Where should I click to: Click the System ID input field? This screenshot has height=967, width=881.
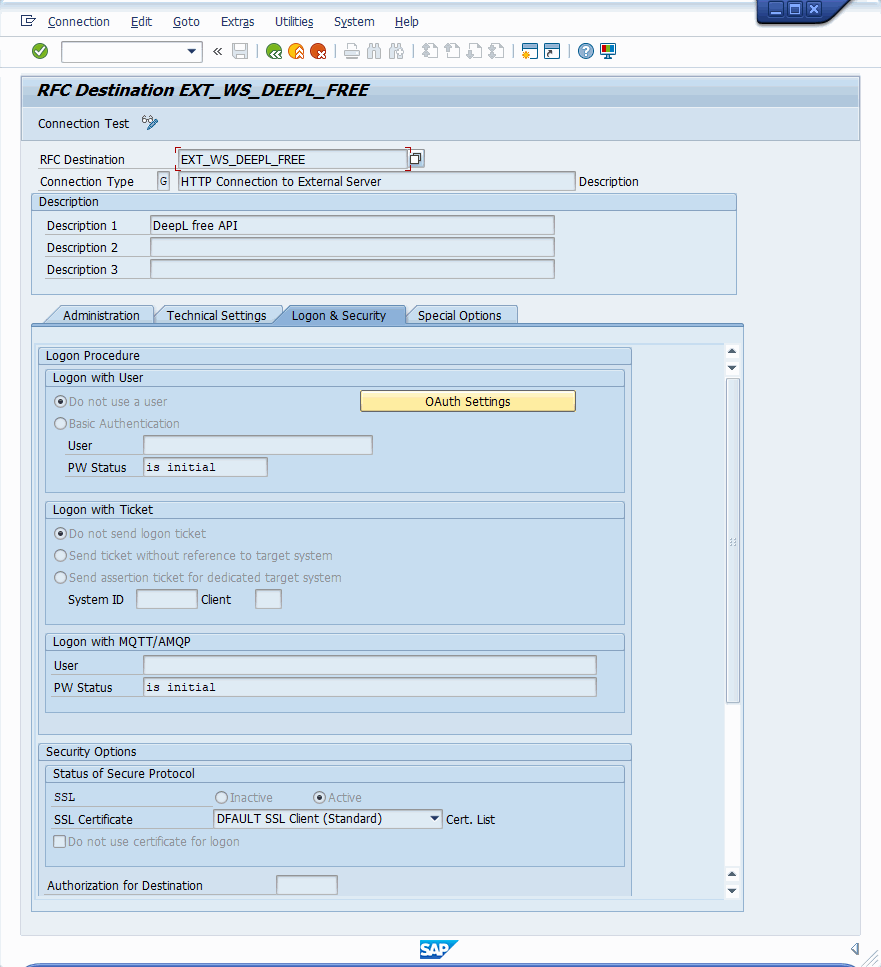(166, 599)
